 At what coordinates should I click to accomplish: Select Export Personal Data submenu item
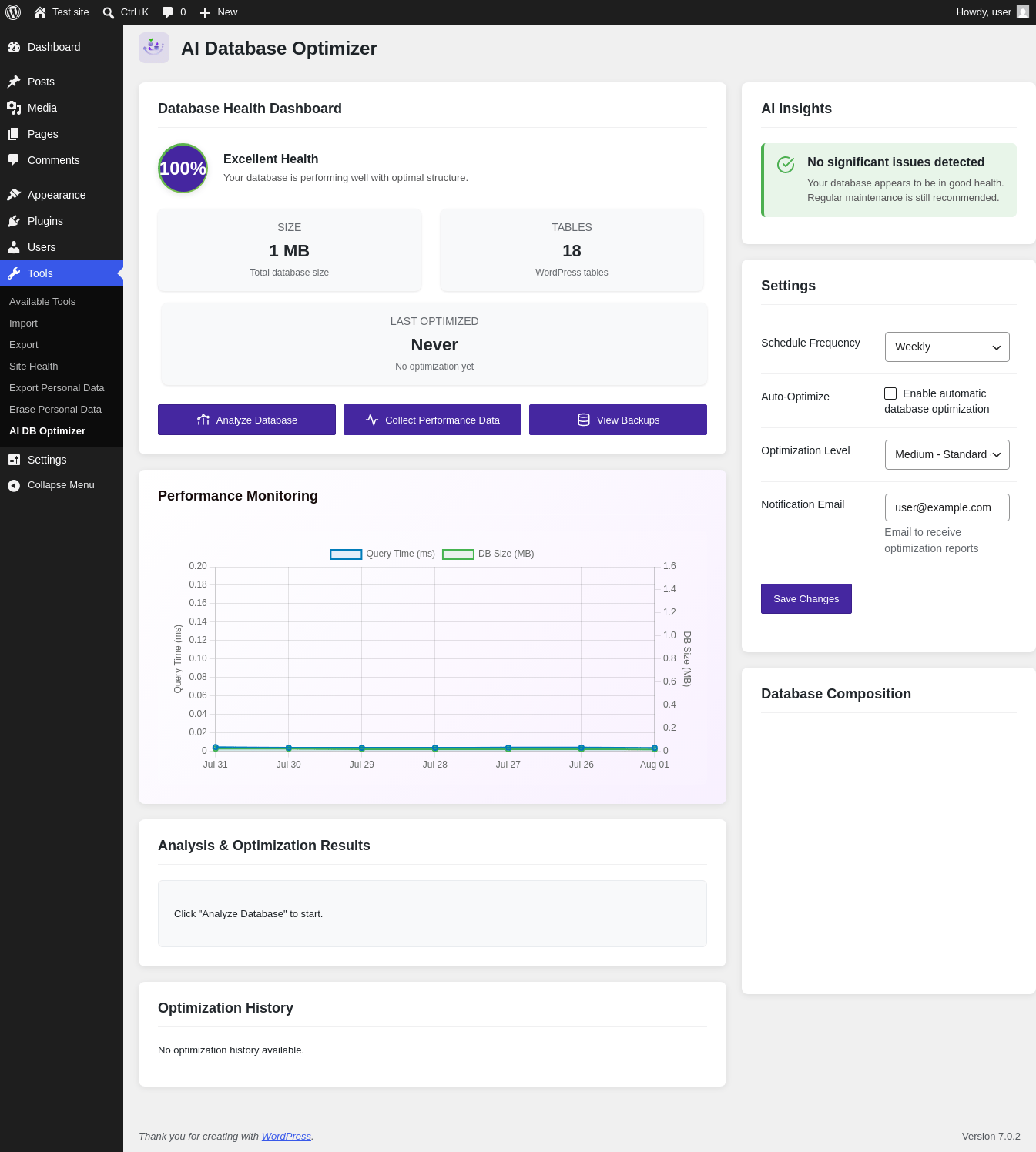[57, 388]
